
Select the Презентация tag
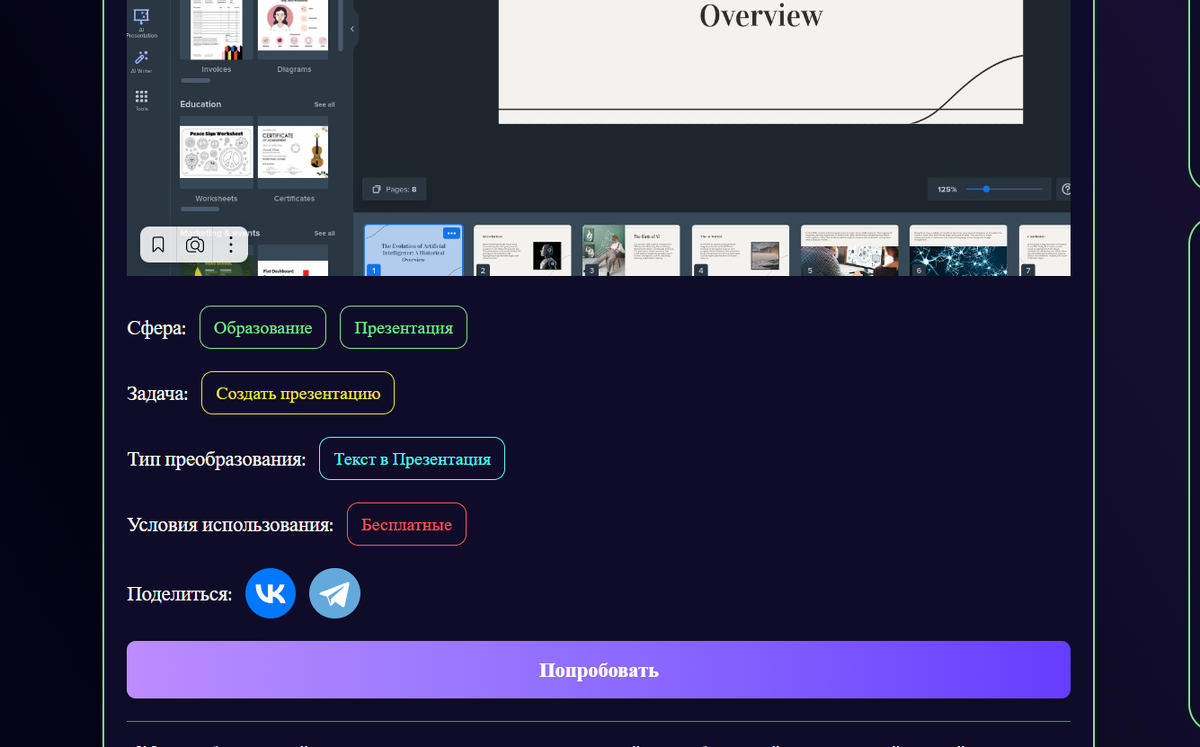(403, 327)
